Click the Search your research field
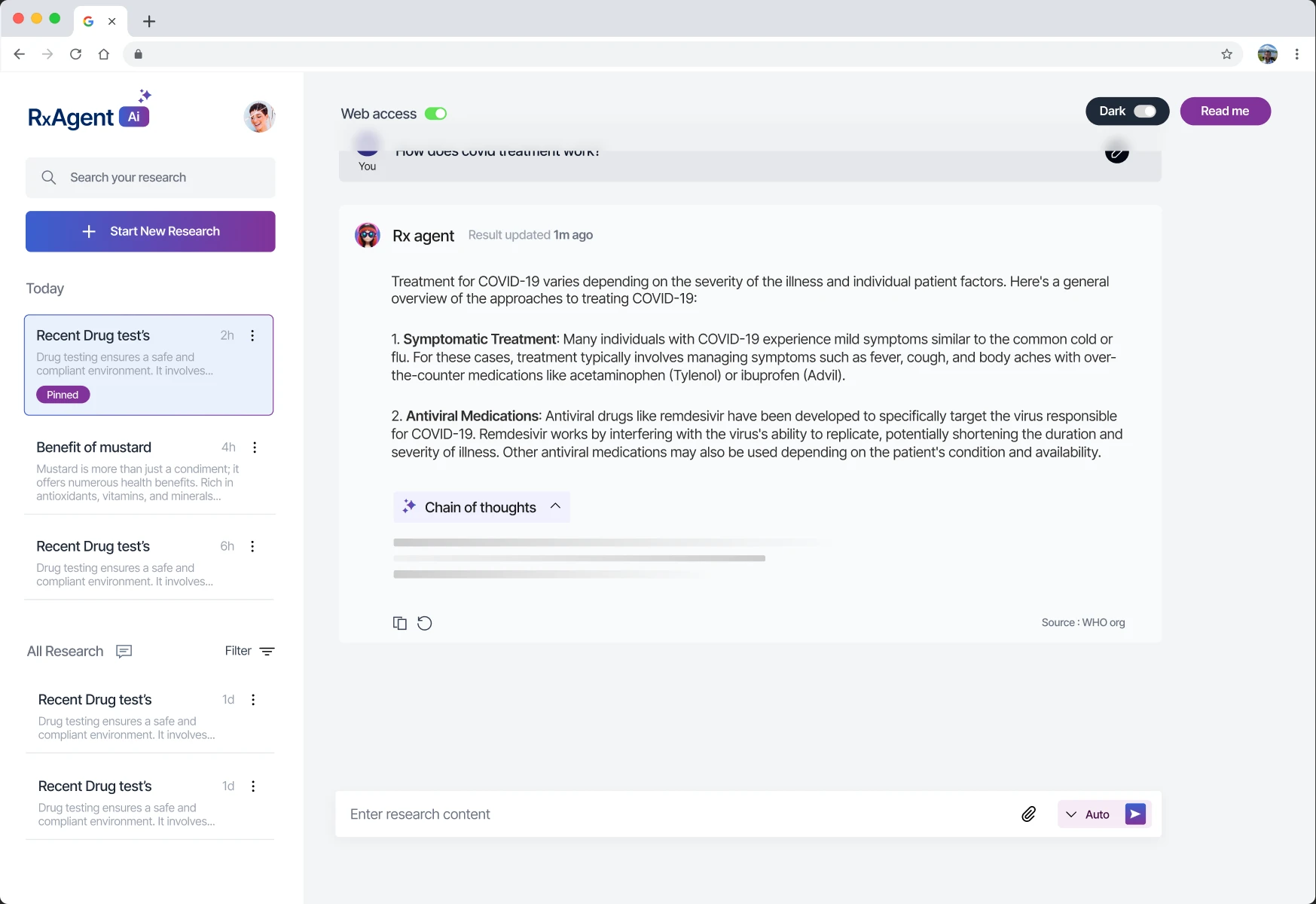The image size is (1316, 904). (x=151, y=178)
